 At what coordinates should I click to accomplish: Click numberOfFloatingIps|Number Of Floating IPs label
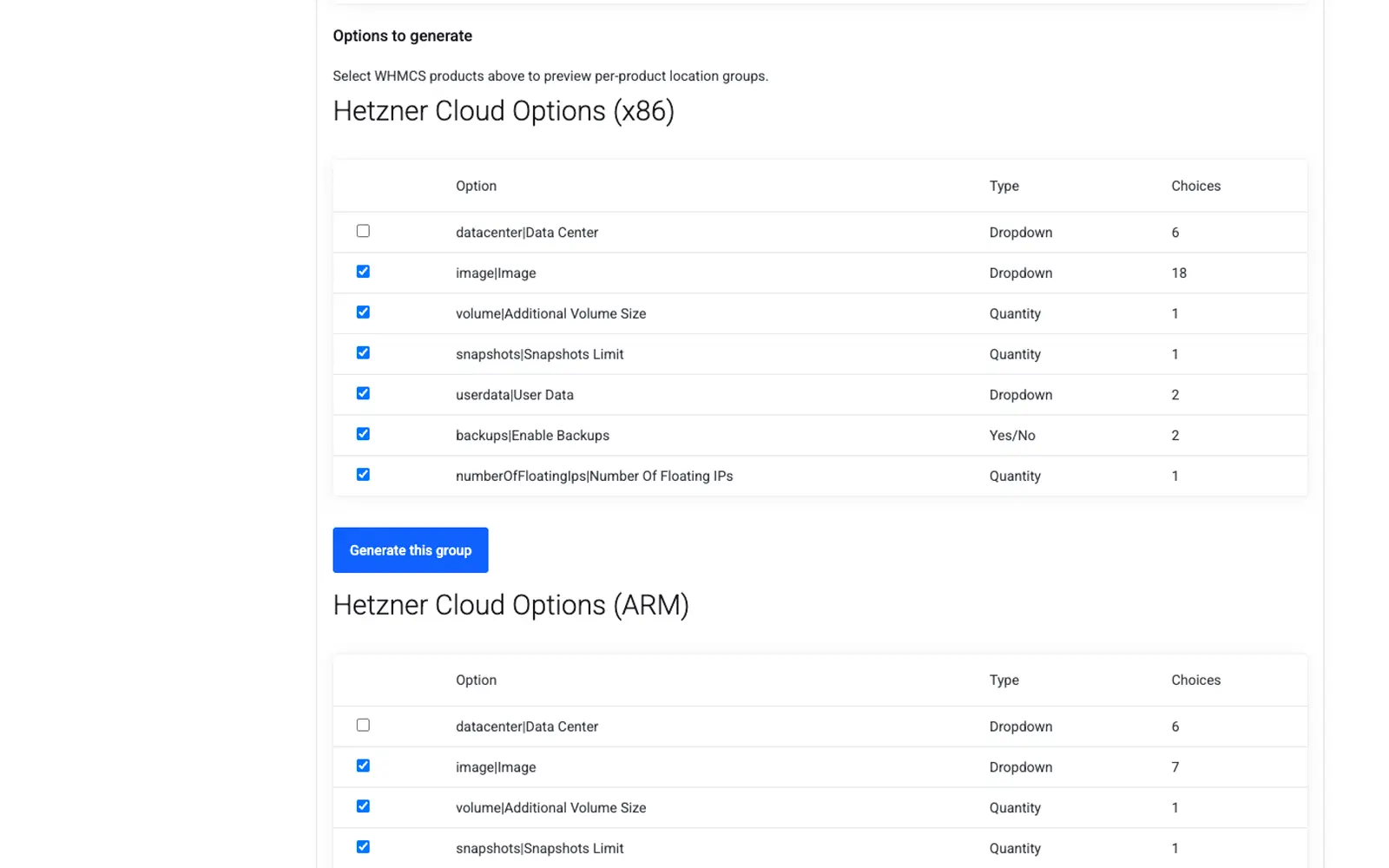coord(595,477)
